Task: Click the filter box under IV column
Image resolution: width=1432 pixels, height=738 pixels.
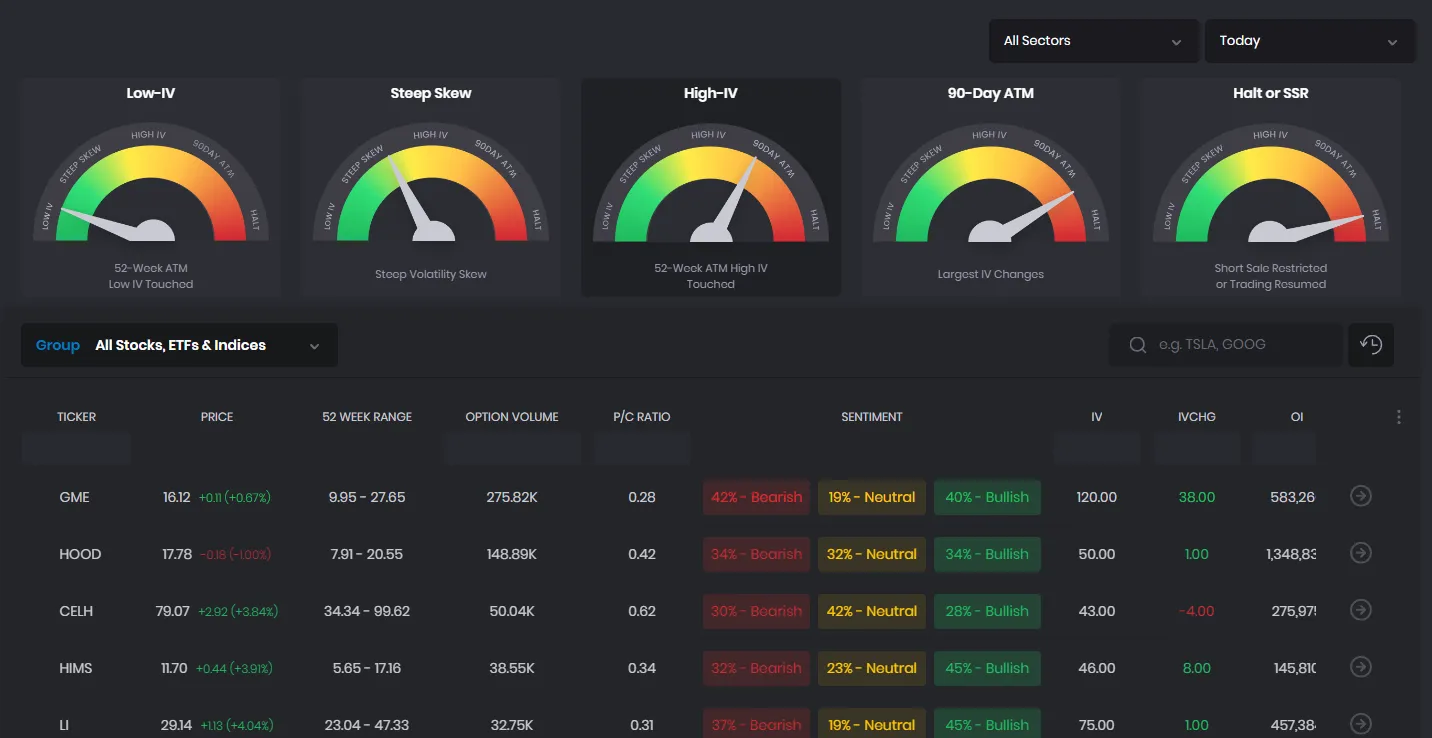Action: coord(1097,449)
